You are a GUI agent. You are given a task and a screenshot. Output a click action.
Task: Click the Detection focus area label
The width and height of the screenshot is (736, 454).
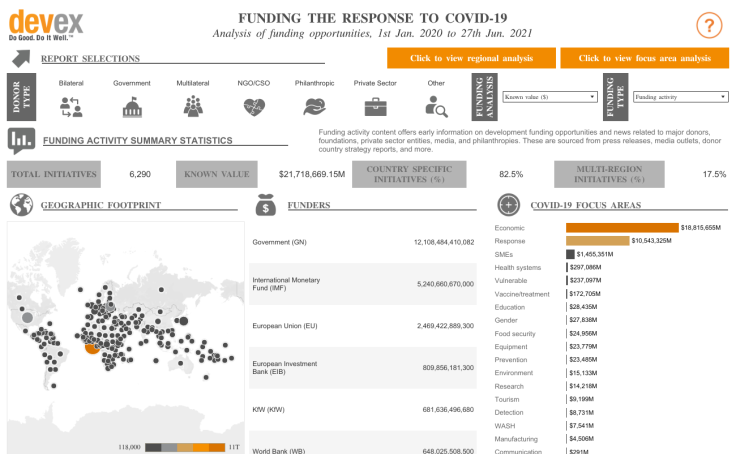[x=509, y=413]
